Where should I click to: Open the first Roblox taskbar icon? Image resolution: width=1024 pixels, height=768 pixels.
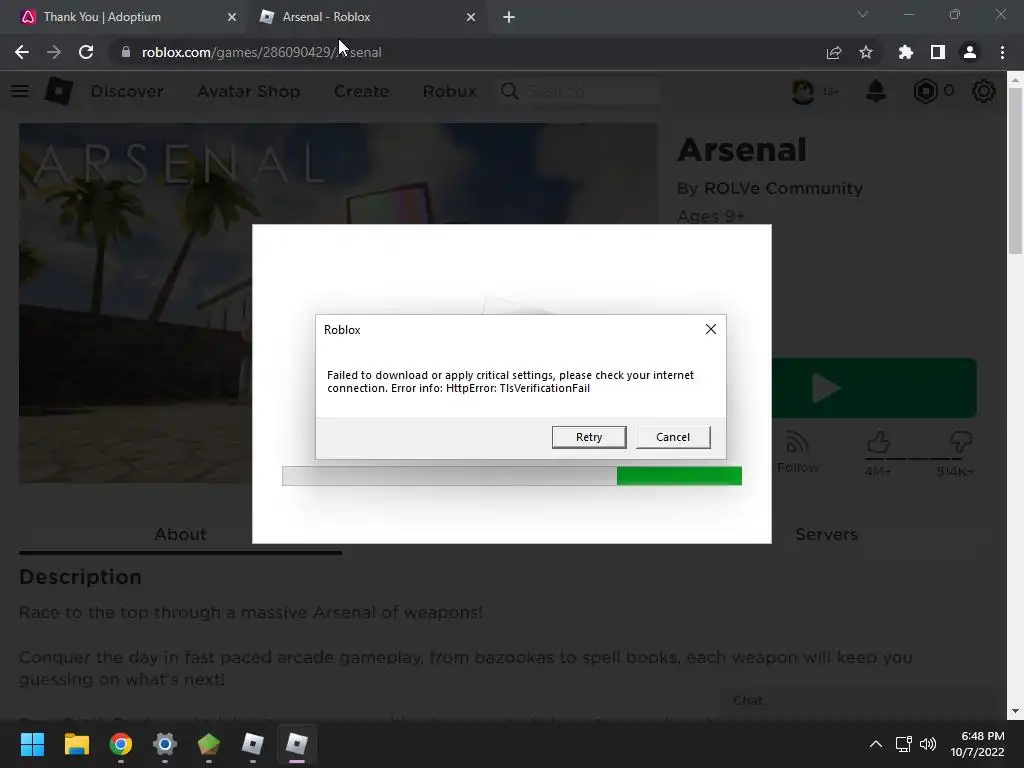pyautogui.click(x=253, y=744)
